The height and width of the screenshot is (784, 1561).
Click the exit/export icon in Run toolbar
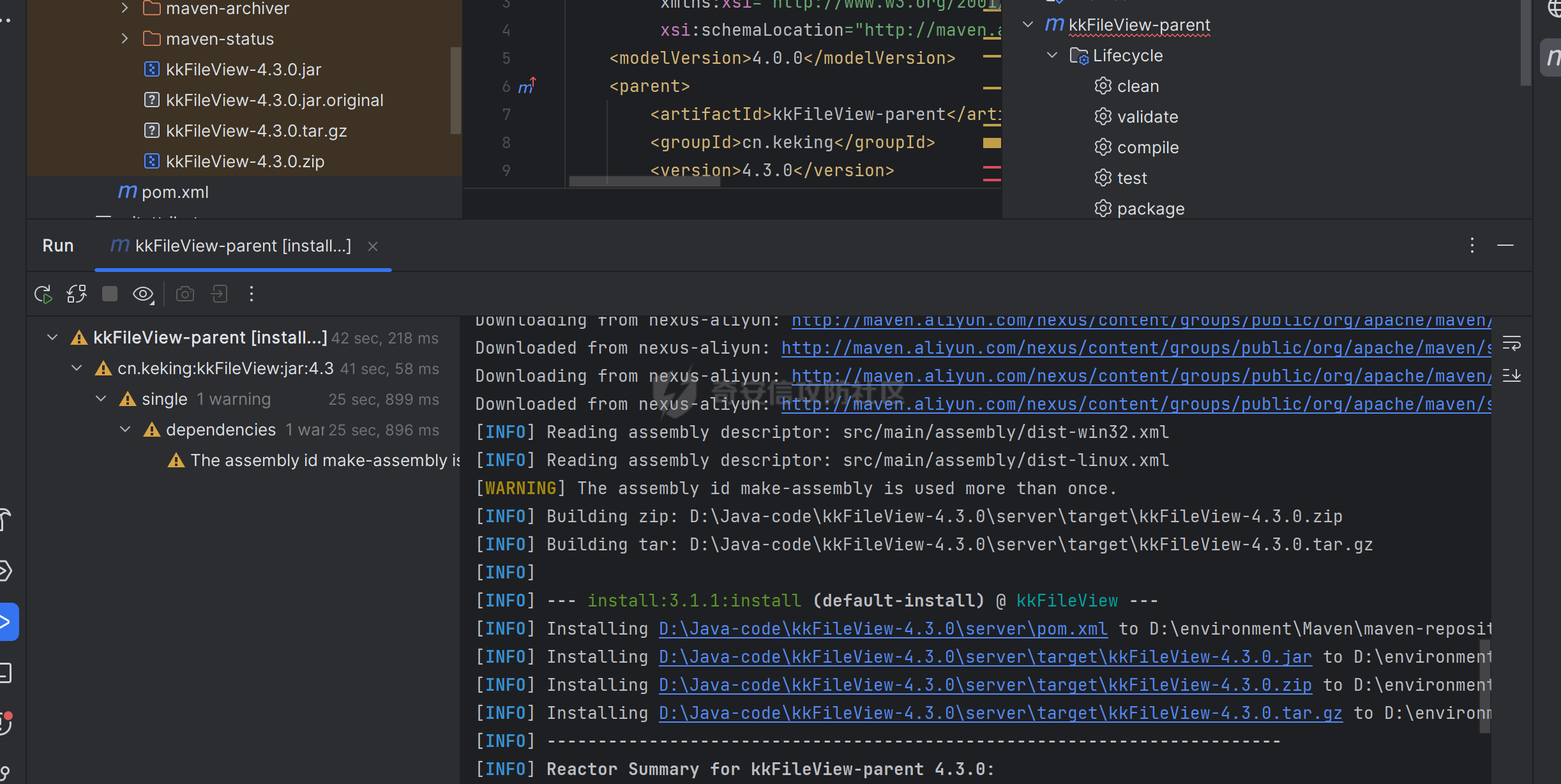tap(219, 294)
